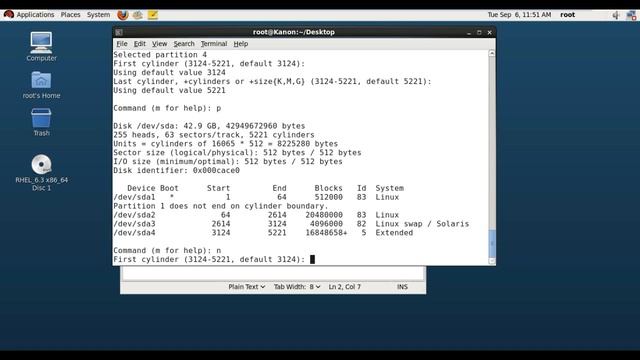
Task: Open the terminal Edit menu
Action: pos(140,44)
